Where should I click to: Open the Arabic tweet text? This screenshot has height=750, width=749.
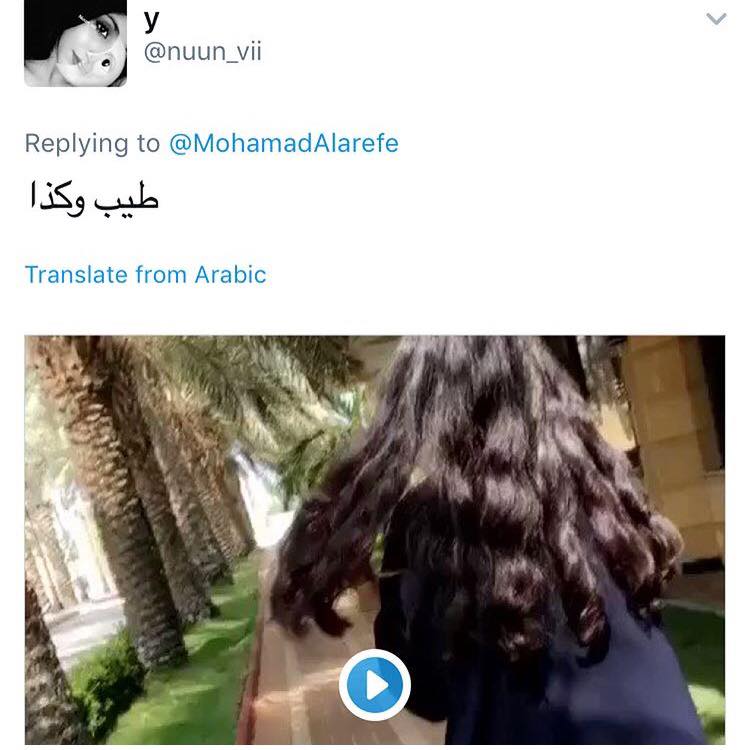point(94,199)
